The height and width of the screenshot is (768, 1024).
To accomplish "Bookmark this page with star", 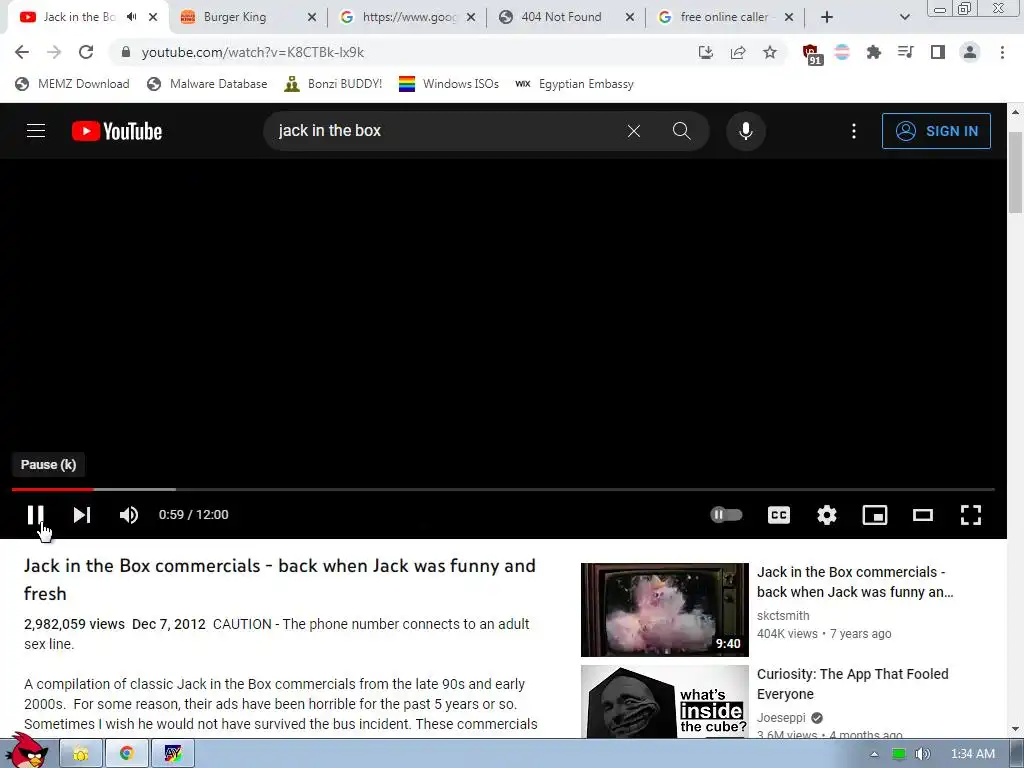I will click(770, 52).
